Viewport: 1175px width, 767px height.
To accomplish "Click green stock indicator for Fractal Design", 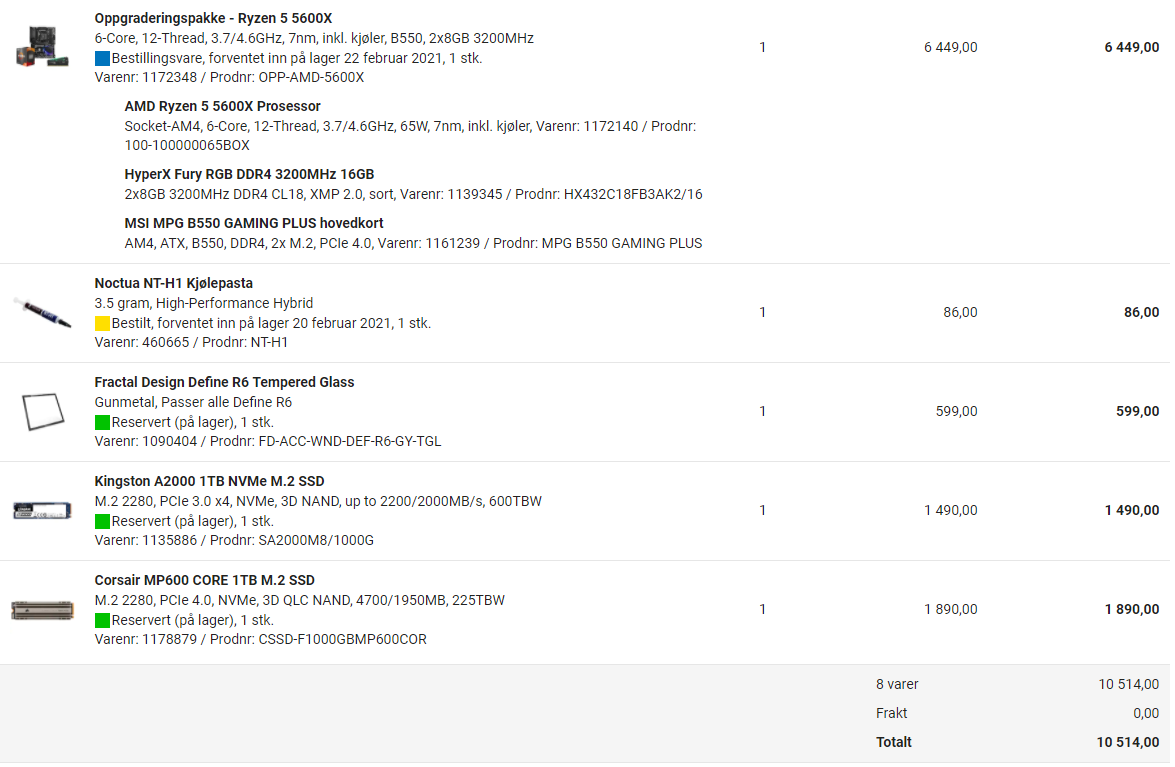I will [102, 422].
